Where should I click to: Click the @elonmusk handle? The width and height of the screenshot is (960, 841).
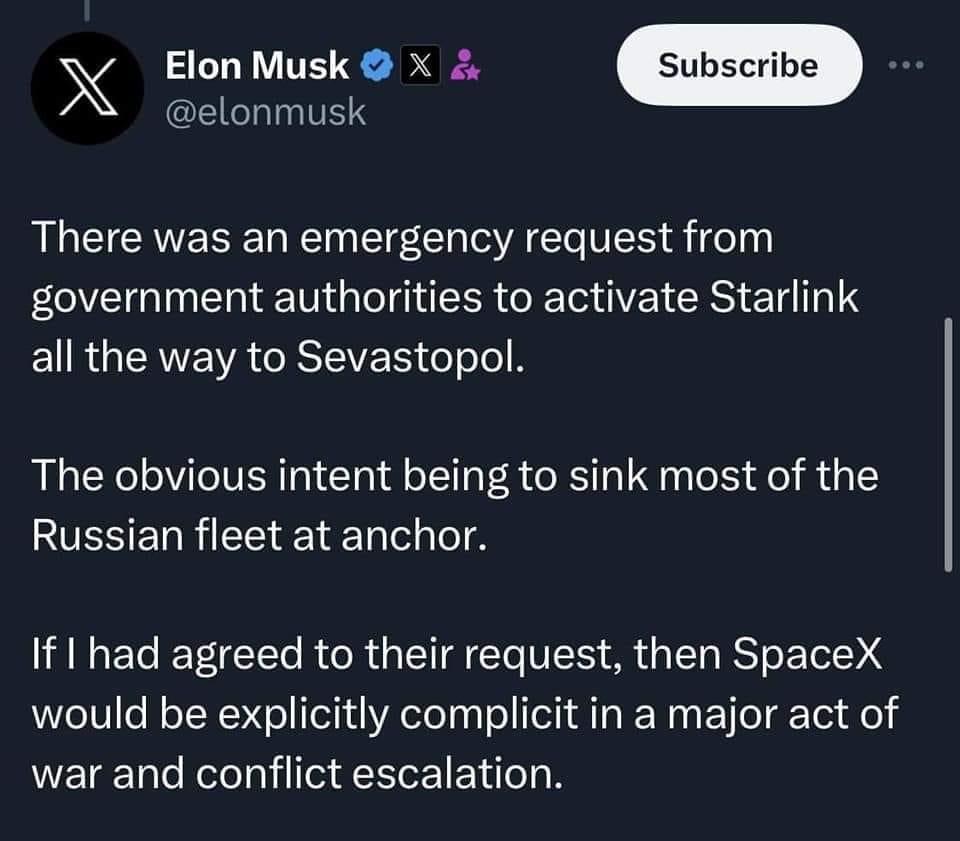265,114
